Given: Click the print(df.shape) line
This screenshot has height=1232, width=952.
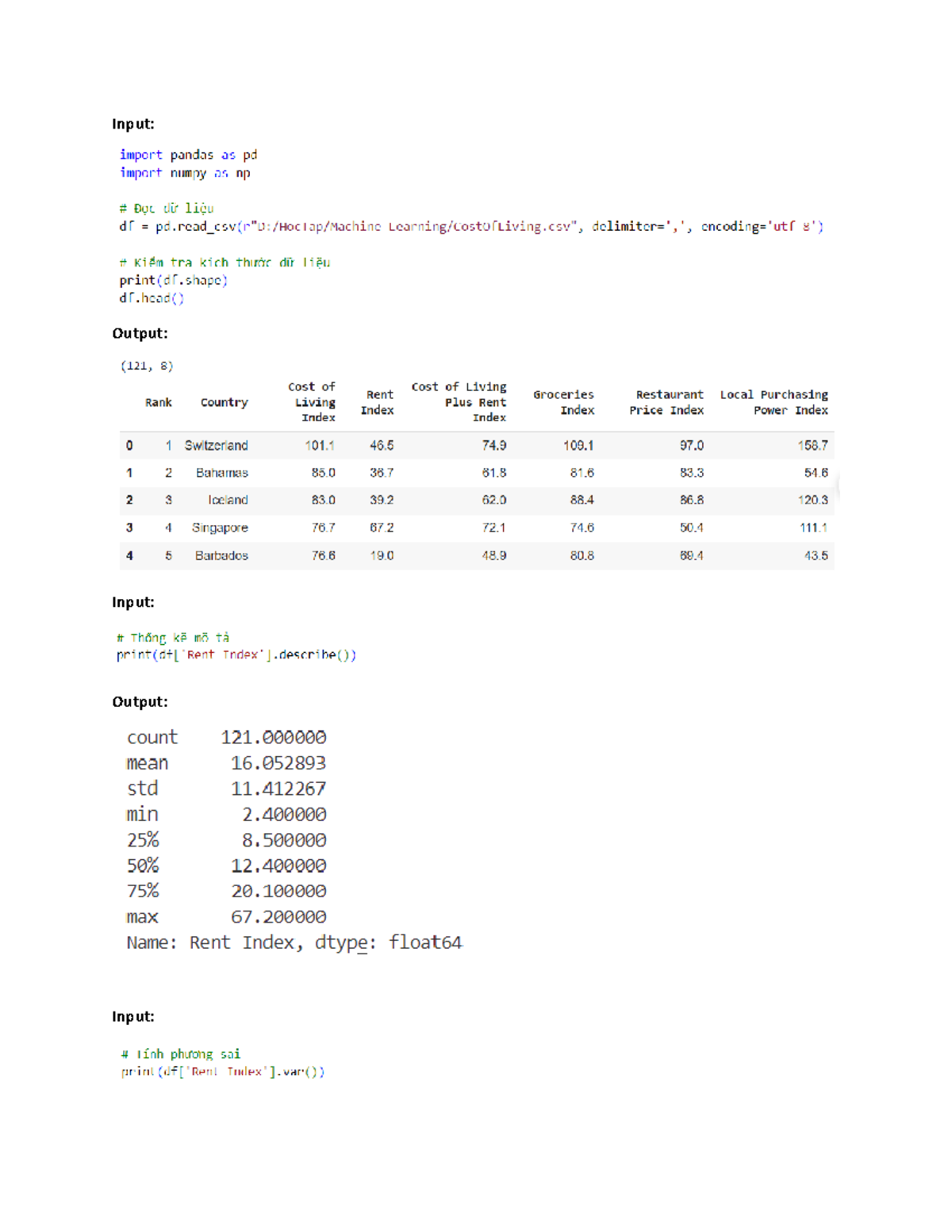Looking at the screenshot, I should click(x=173, y=281).
